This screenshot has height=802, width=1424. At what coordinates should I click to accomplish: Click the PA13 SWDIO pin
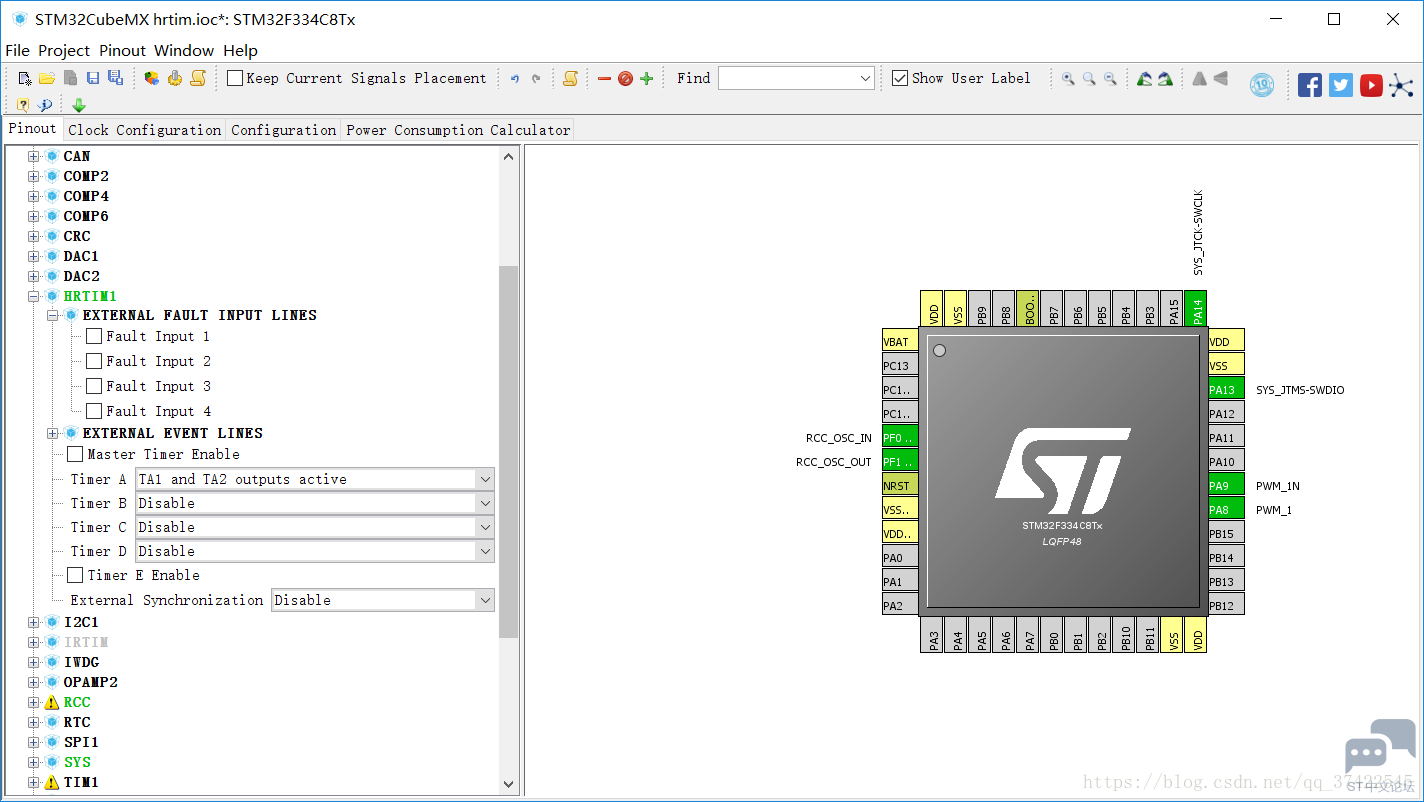click(1226, 390)
